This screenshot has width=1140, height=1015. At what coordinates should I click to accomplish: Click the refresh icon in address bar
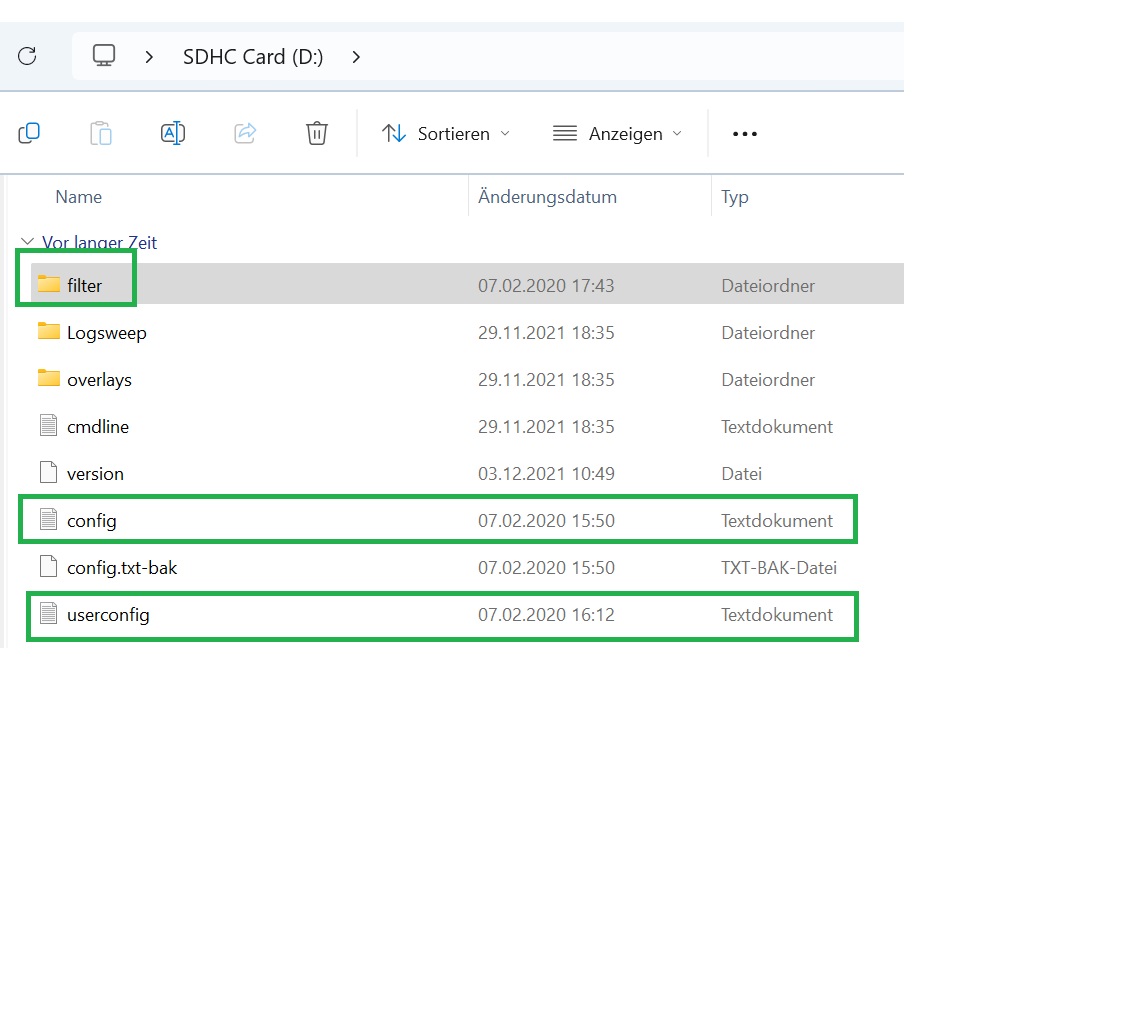[x=27, y=56]
